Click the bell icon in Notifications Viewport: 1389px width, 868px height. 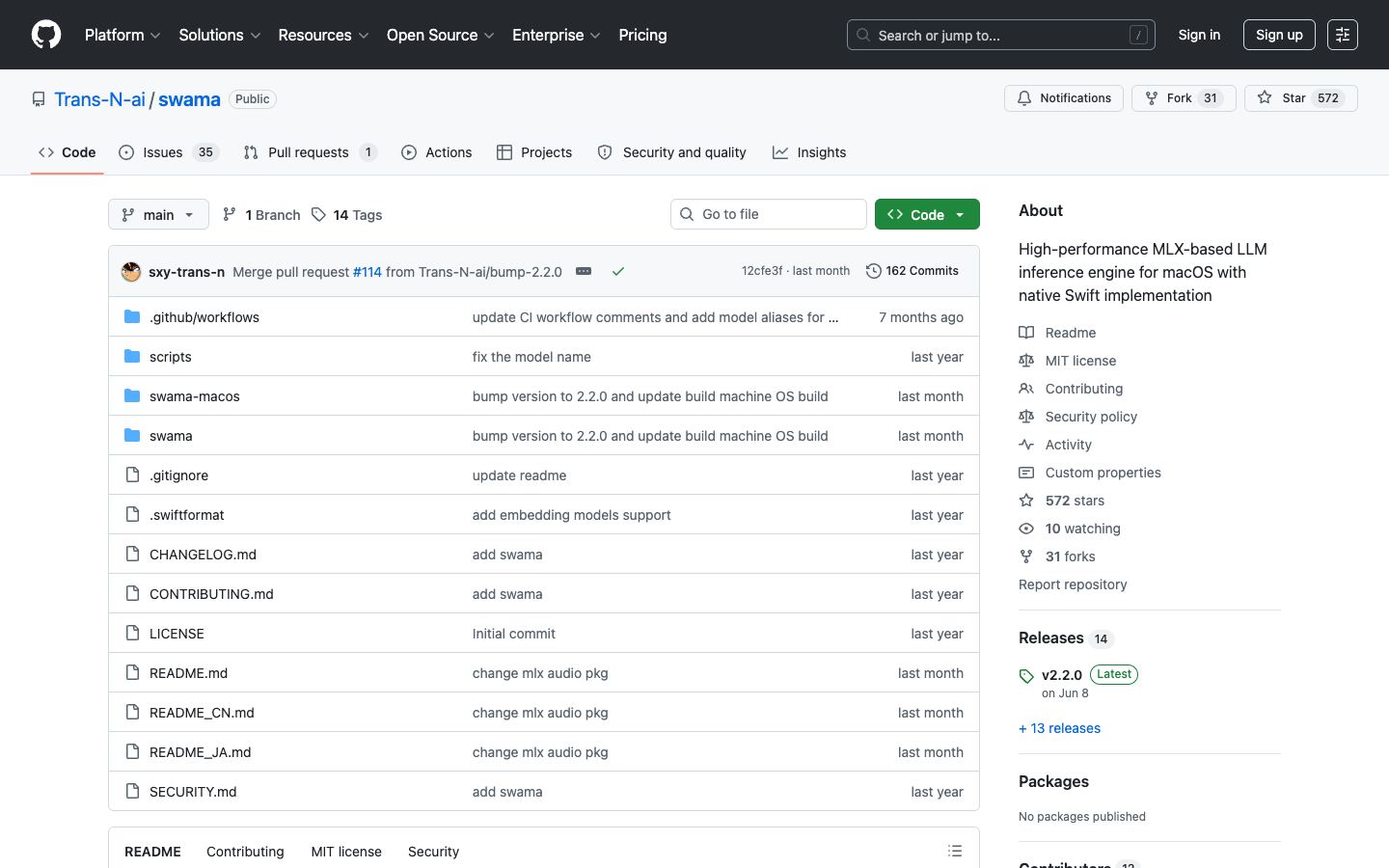(x=1024, y=98)
